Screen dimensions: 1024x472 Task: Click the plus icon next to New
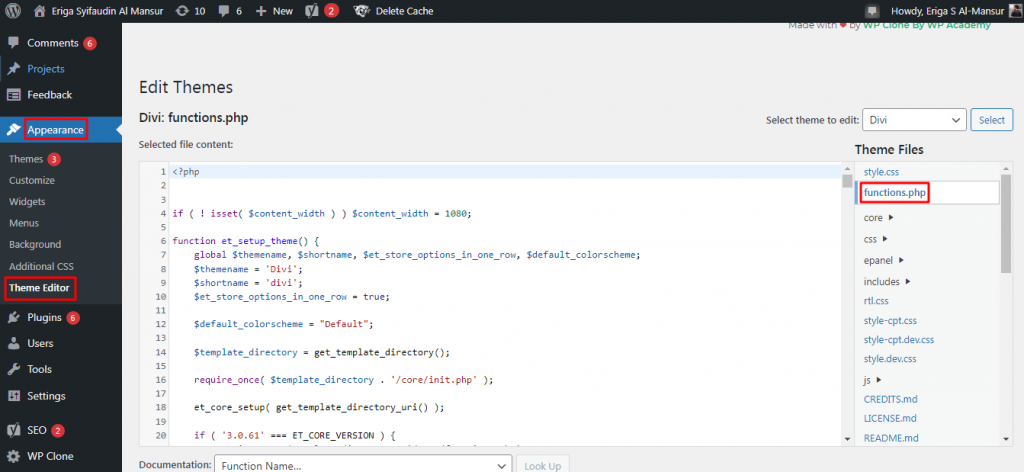point(261,11)
